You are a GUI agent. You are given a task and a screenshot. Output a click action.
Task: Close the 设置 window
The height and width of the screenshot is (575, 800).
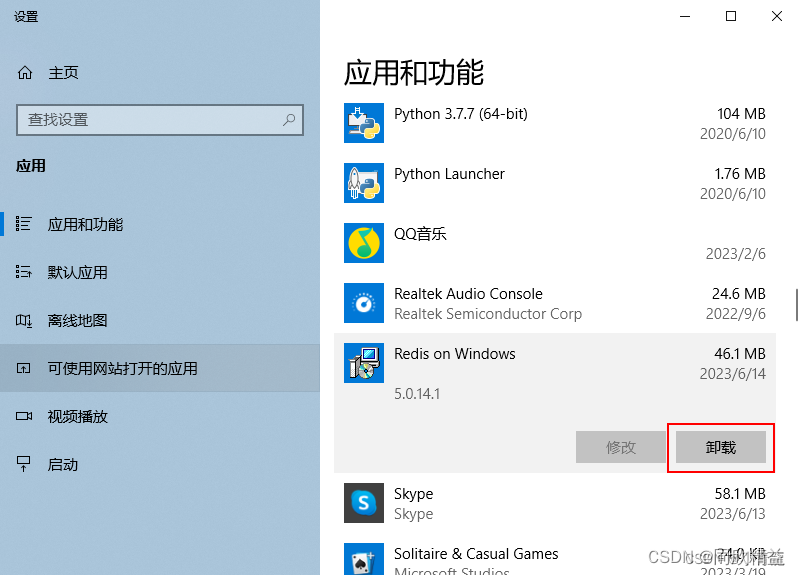click(777, 16)
